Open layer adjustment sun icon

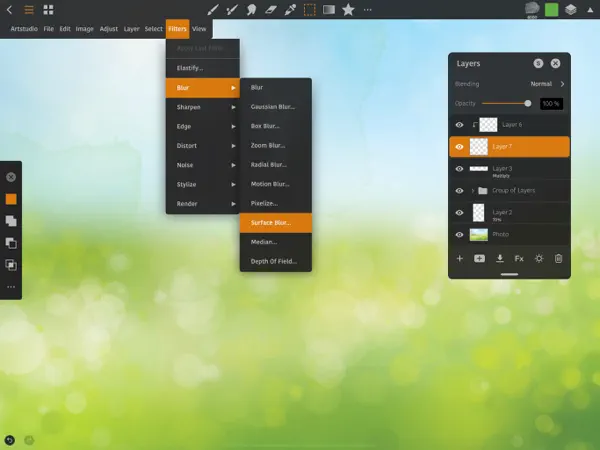(x=539, y=259)
